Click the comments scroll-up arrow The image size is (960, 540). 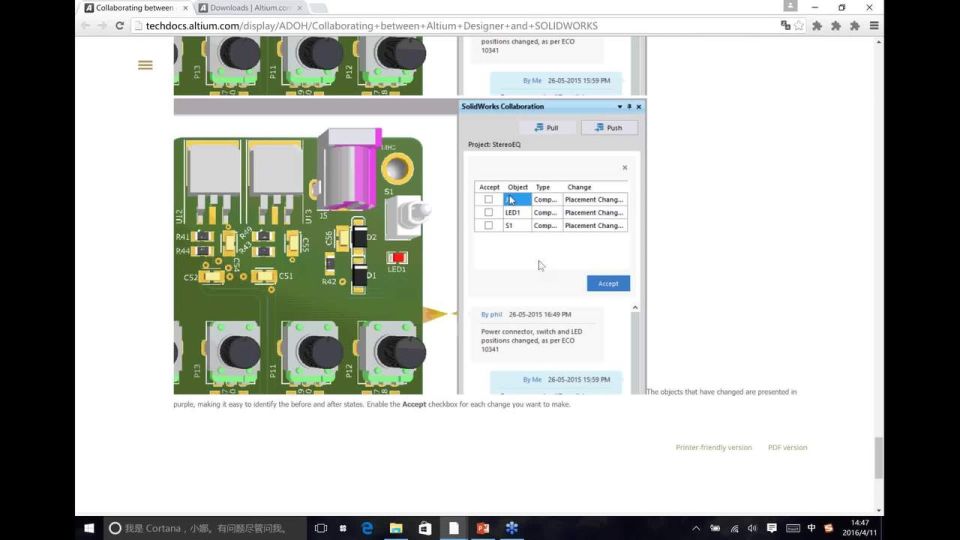635,308
